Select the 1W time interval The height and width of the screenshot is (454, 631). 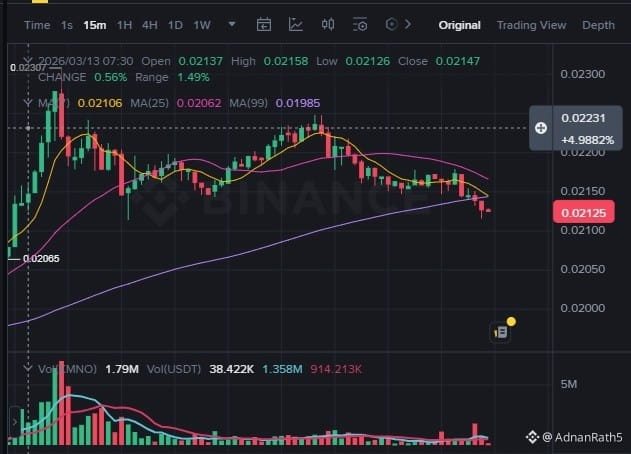tap(202, 25)
